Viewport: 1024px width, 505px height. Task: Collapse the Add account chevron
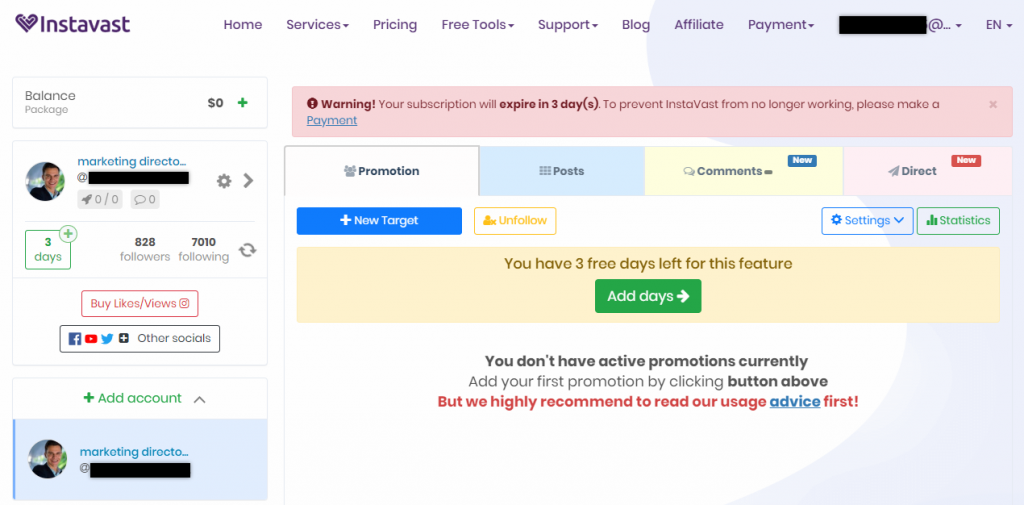click(200, 399)
